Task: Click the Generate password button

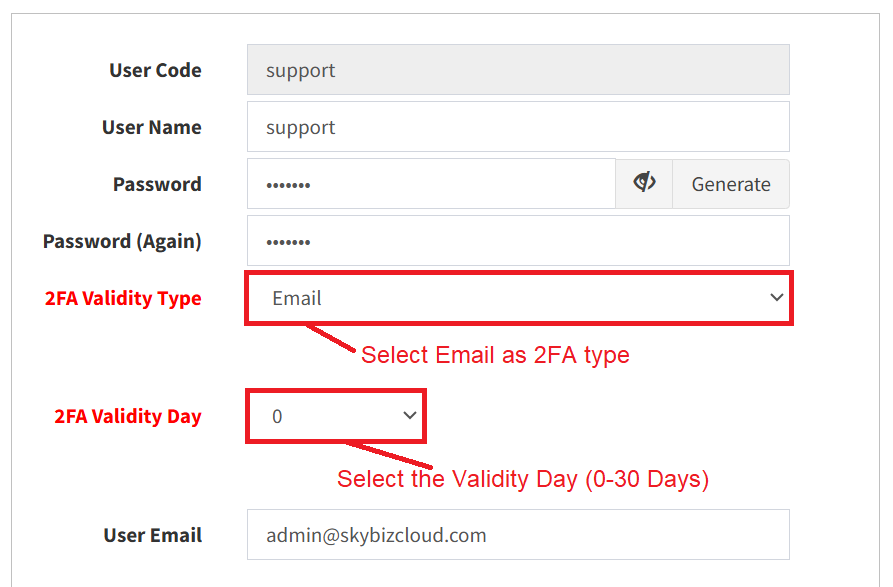Action: pyautogui.click(x=731, y=184)
